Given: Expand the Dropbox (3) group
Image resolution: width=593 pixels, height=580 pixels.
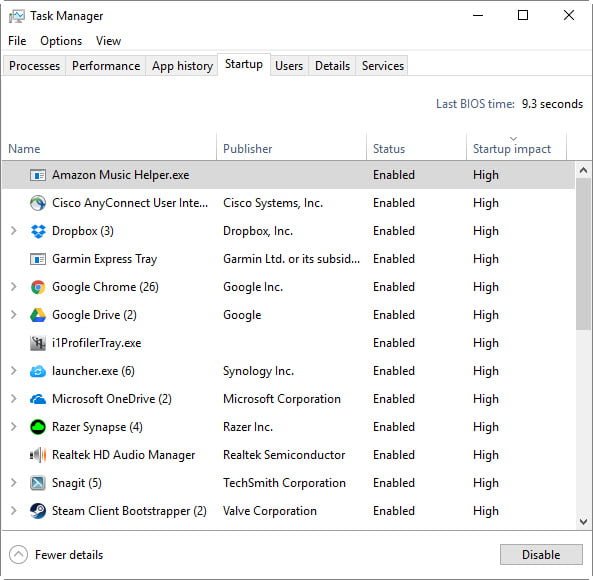Looking at the screenshot, I should point(14,231).
